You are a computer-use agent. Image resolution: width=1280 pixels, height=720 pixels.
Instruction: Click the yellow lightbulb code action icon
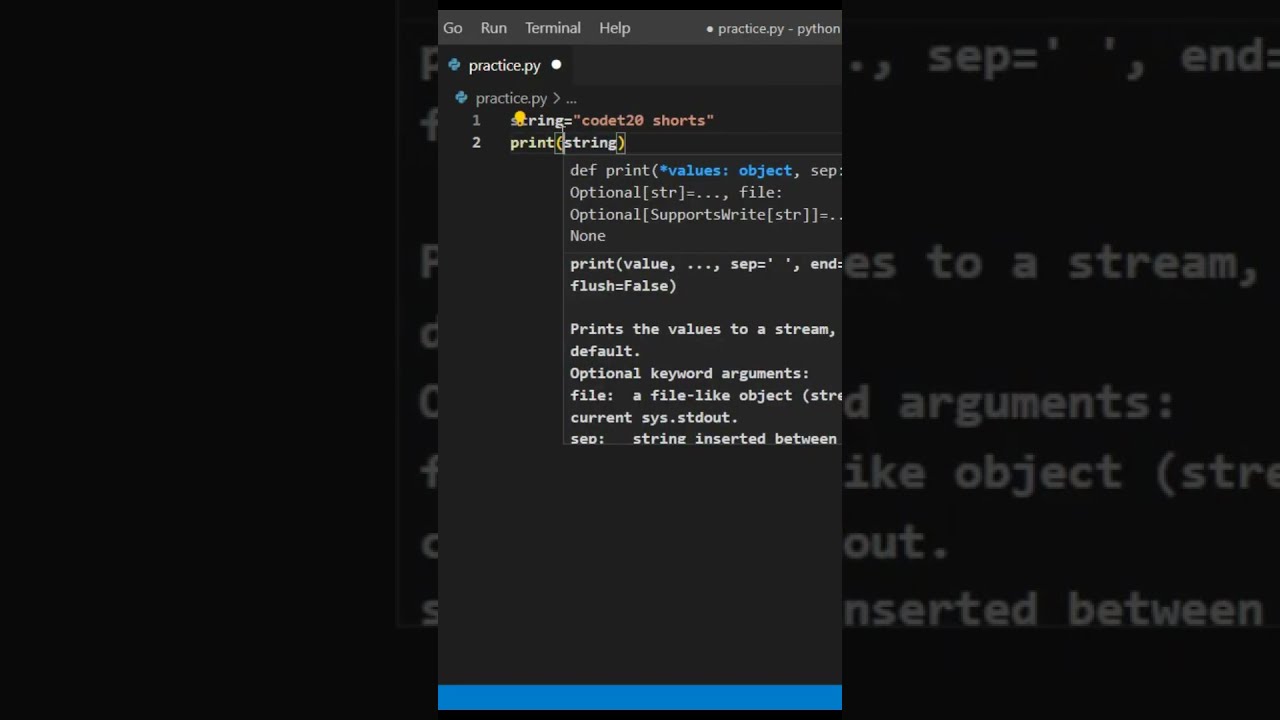tap(520, 118)
